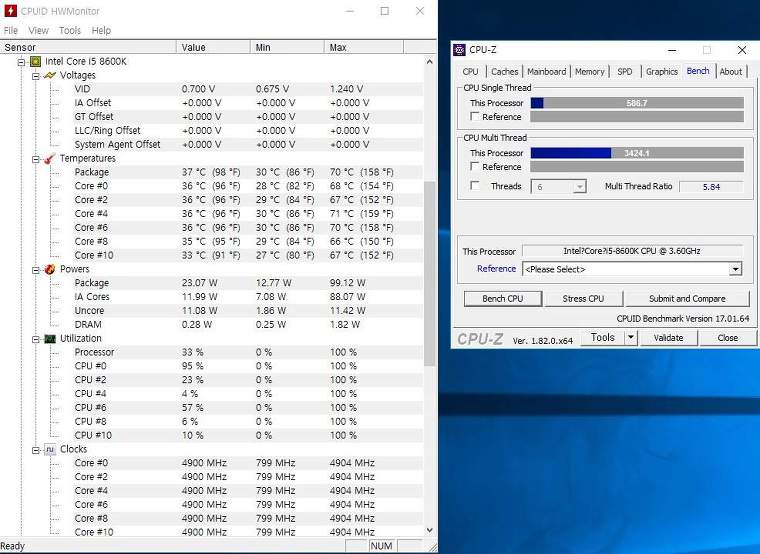Click the Multi Thread This Processor score bar
The height and width of the screenshot is (554, 760).
pyautogui.click(x=637, y=153)
